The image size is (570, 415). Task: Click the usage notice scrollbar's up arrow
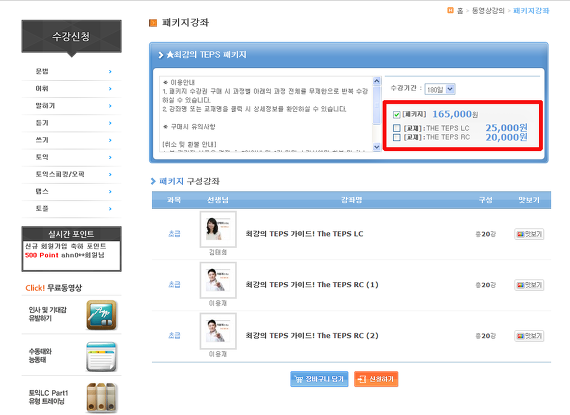coord(377,81)
